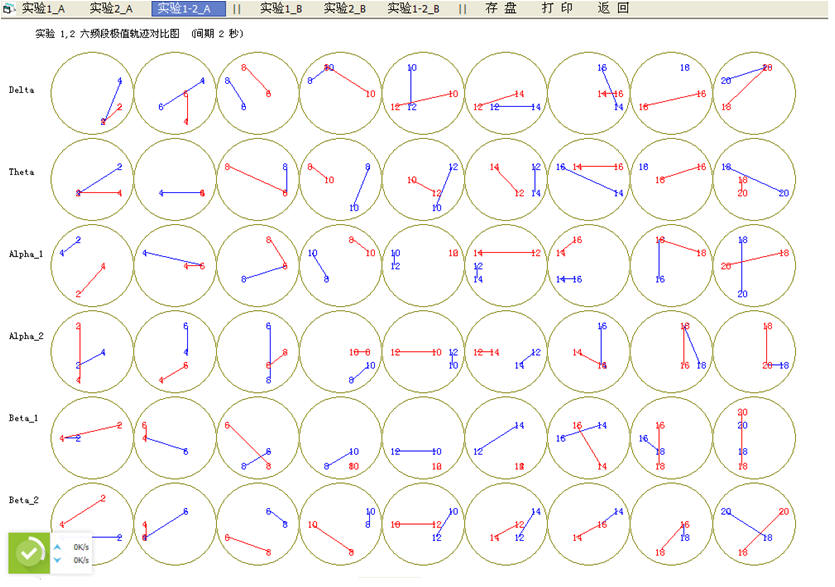Open the 实验1_A menu item
835x587 pixels.
[x=43, y=9]
